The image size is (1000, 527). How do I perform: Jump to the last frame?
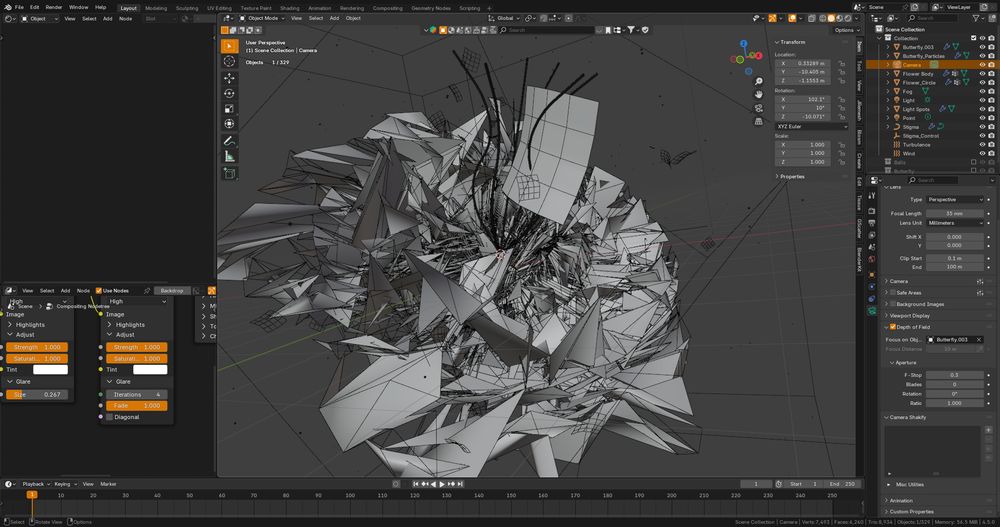460,484
